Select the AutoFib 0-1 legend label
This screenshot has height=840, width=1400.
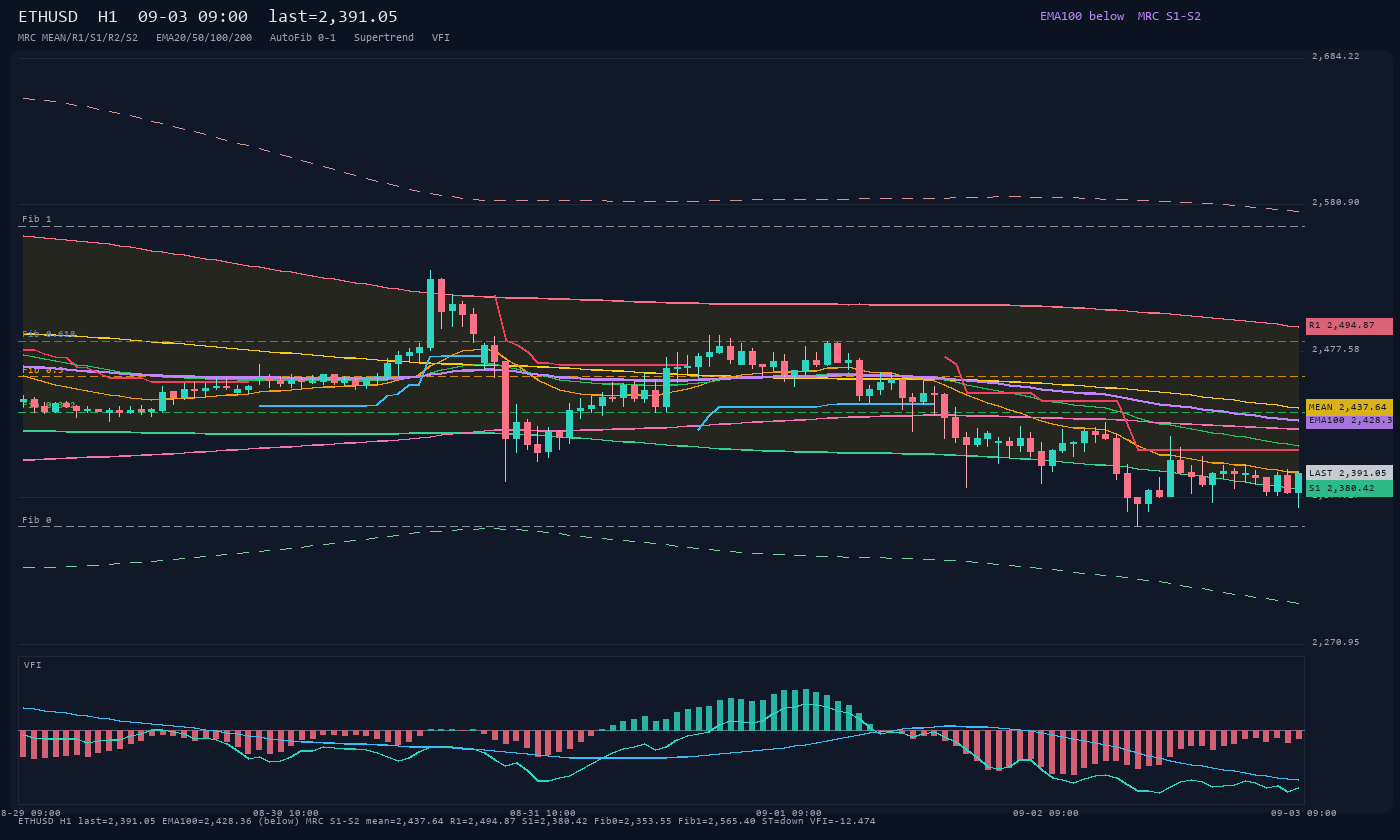[303, 38]
